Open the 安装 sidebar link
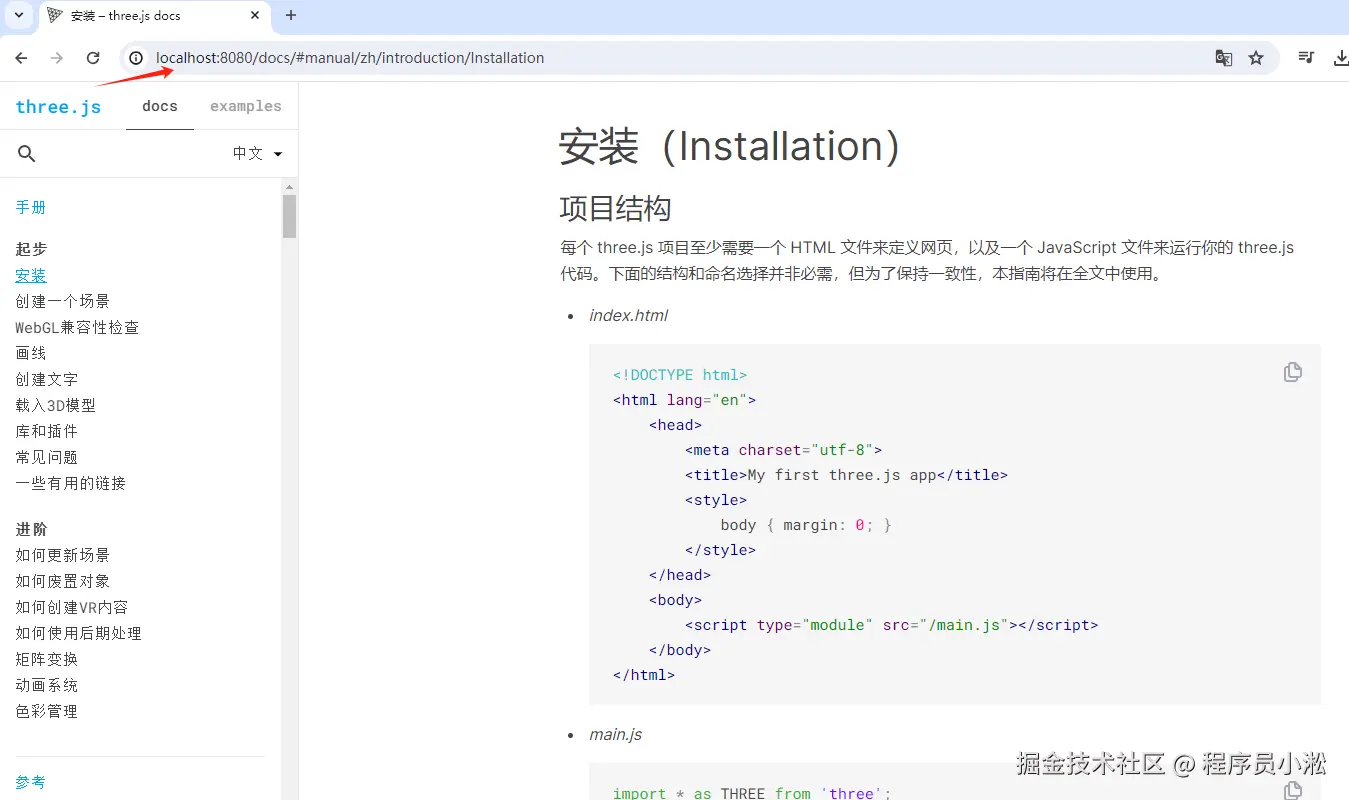Image resolution: width=1349 pixels, height=800 pixels. tap(31, 275)
